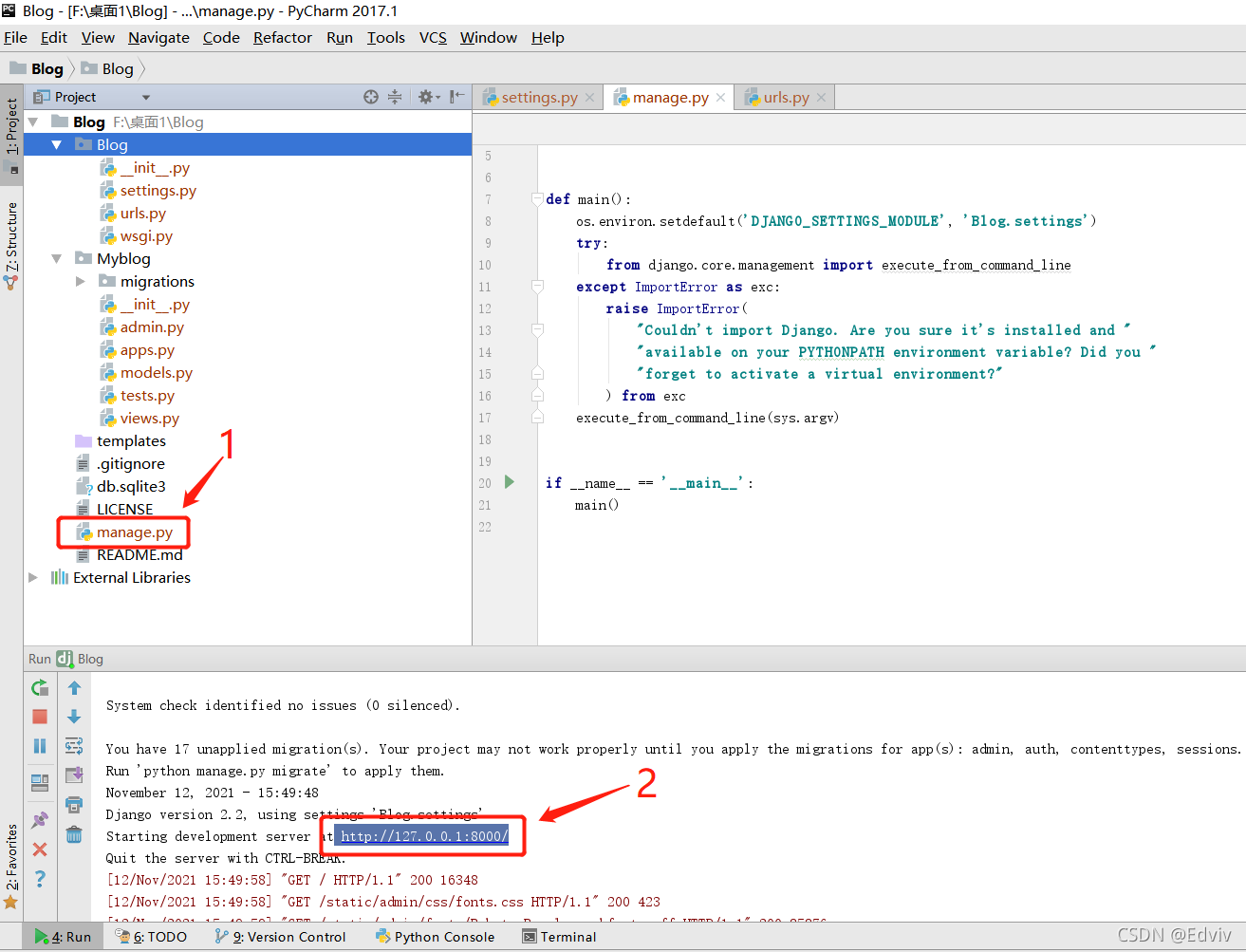
Task: Close the manage.py editor tab
Action: point(721,98)
